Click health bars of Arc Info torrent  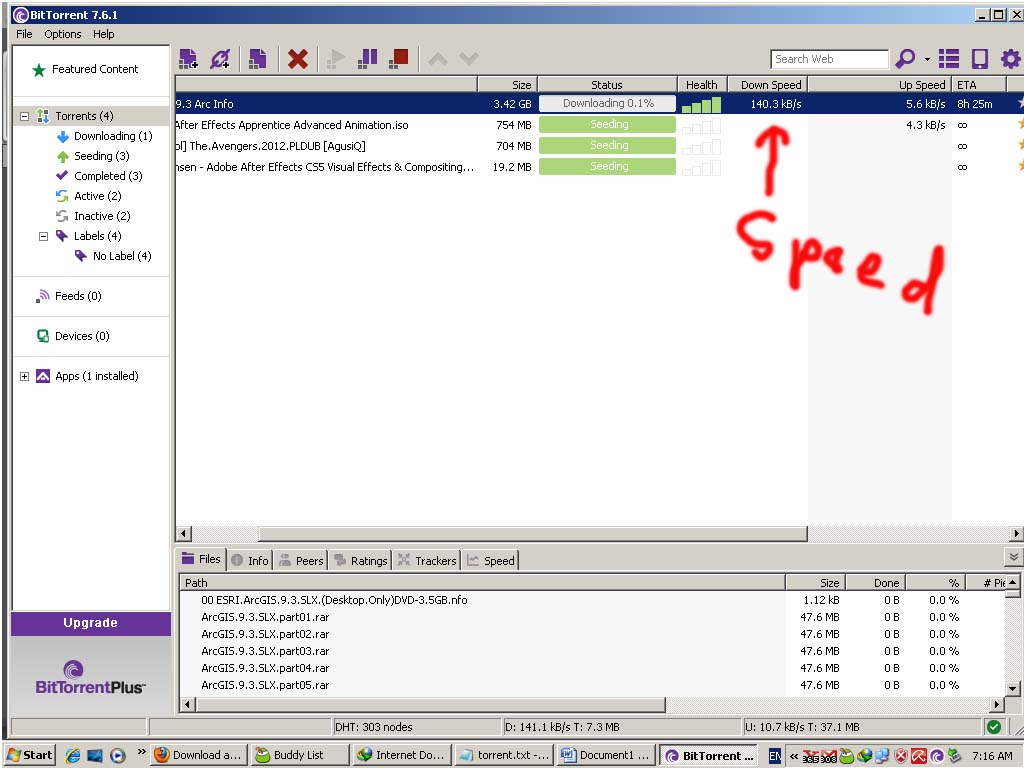[701, 104]
